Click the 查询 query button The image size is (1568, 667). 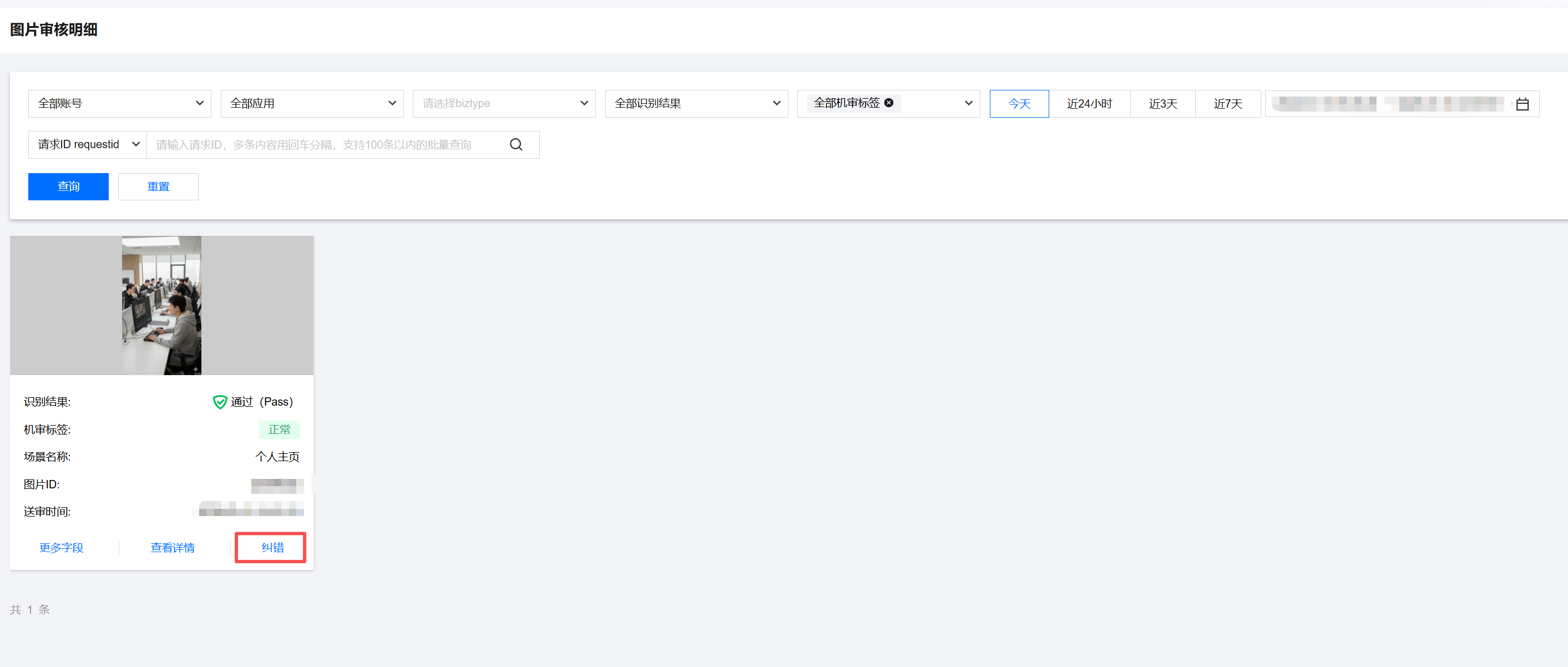coord(68,186)
